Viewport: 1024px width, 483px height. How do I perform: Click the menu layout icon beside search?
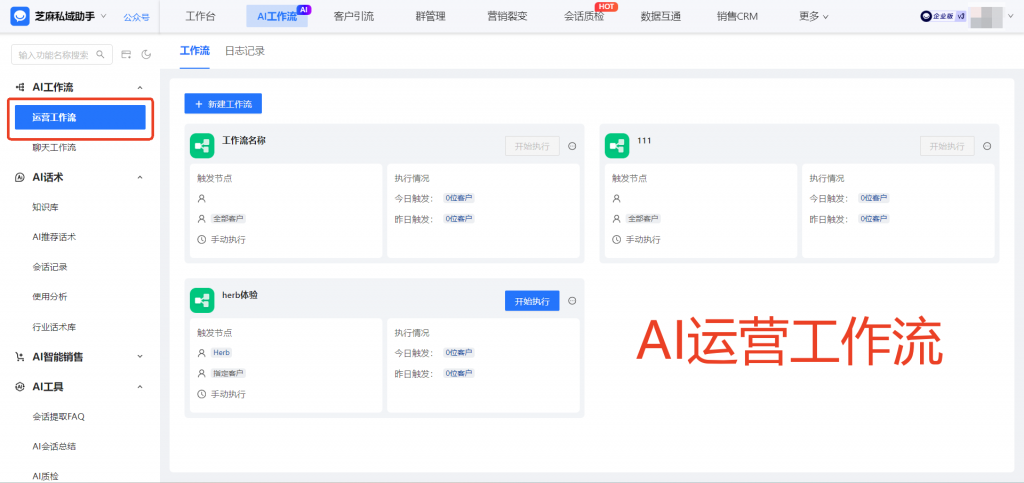126,54
